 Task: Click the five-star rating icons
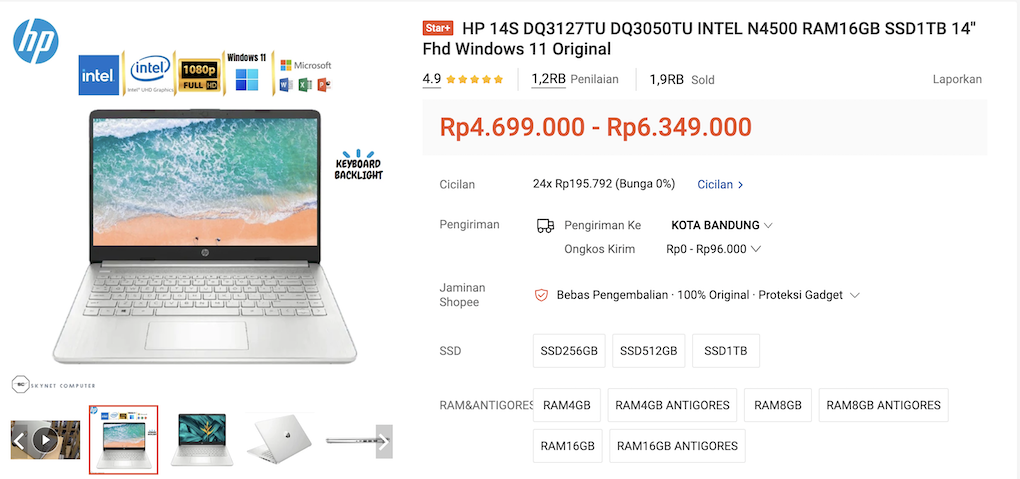click(480, 80)
